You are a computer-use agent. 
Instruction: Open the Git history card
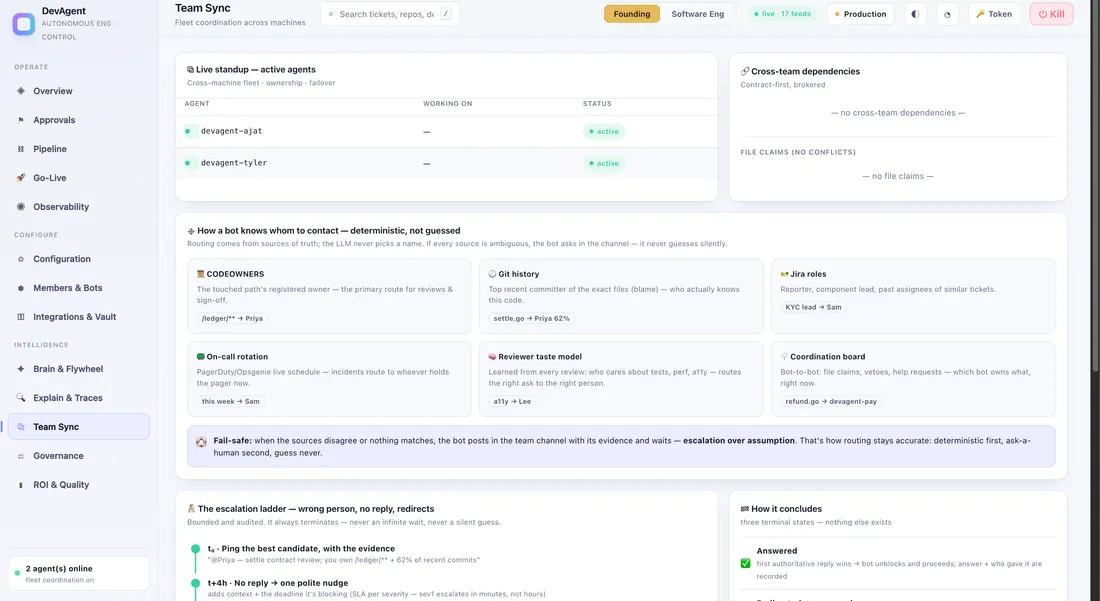(621, 296)
